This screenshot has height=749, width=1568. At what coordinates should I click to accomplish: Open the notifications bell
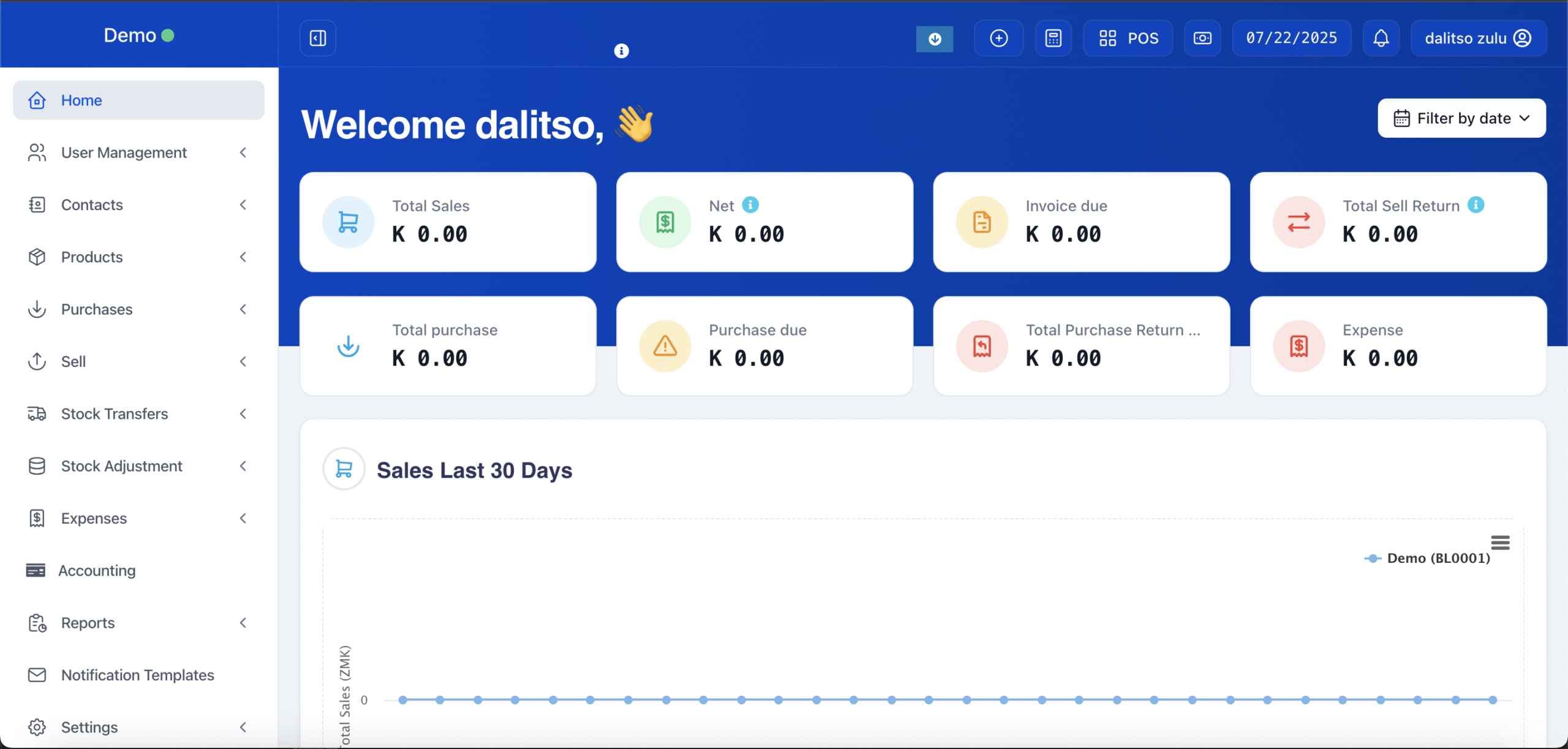pos(1381,38)
